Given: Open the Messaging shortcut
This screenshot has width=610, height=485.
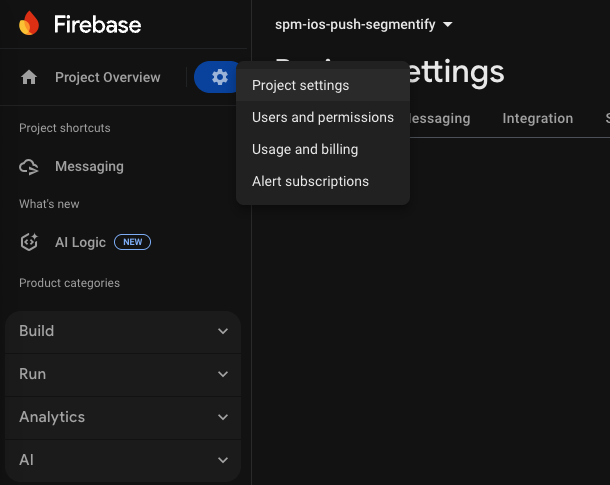Looking at the screenshot, I should point(89,166).
